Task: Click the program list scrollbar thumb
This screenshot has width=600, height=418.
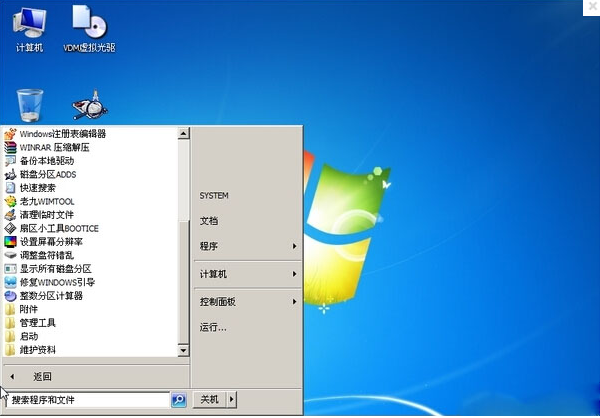Action: [184, 282]
